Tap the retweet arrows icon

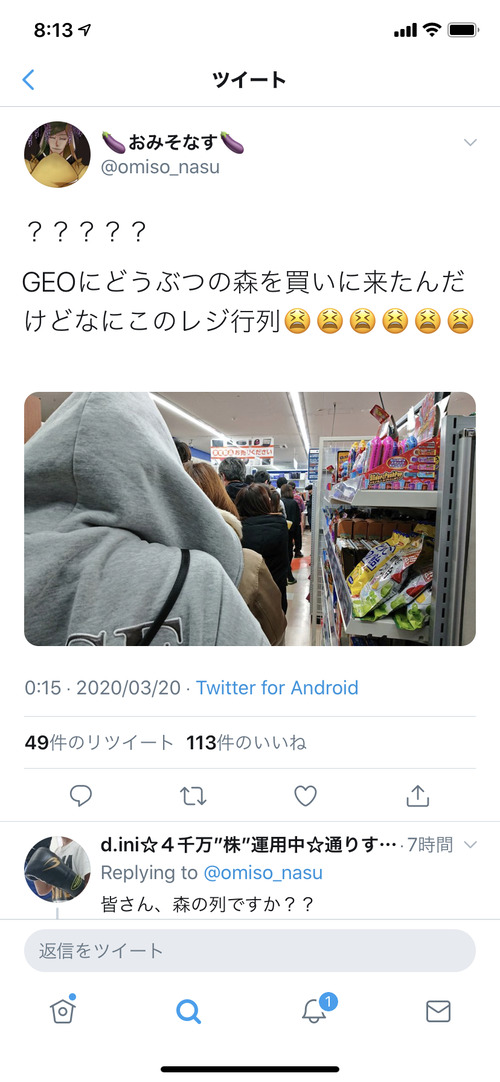[193, 796]
